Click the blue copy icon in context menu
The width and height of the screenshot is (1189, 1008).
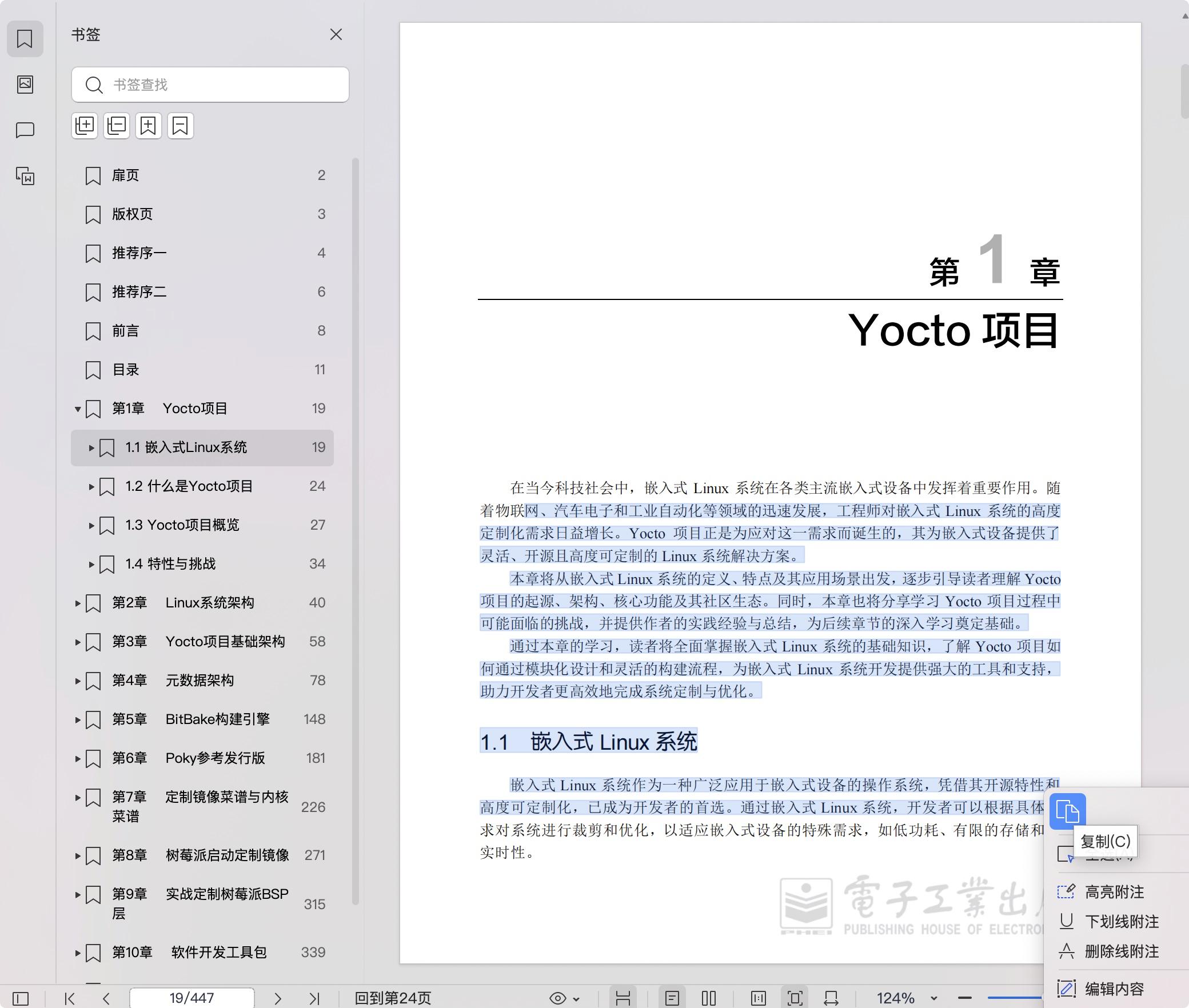(x=1067, y=811)
